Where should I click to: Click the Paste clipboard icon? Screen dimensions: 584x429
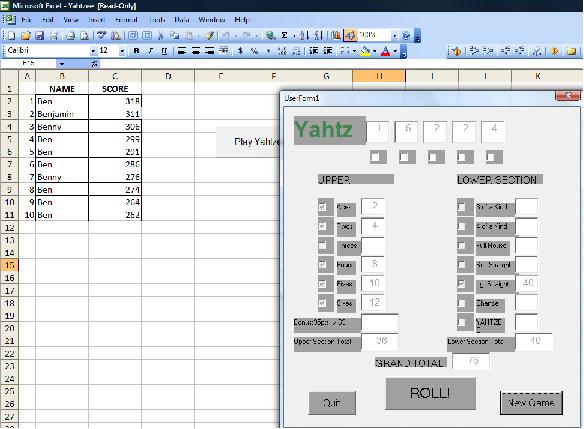pos(189,35)
